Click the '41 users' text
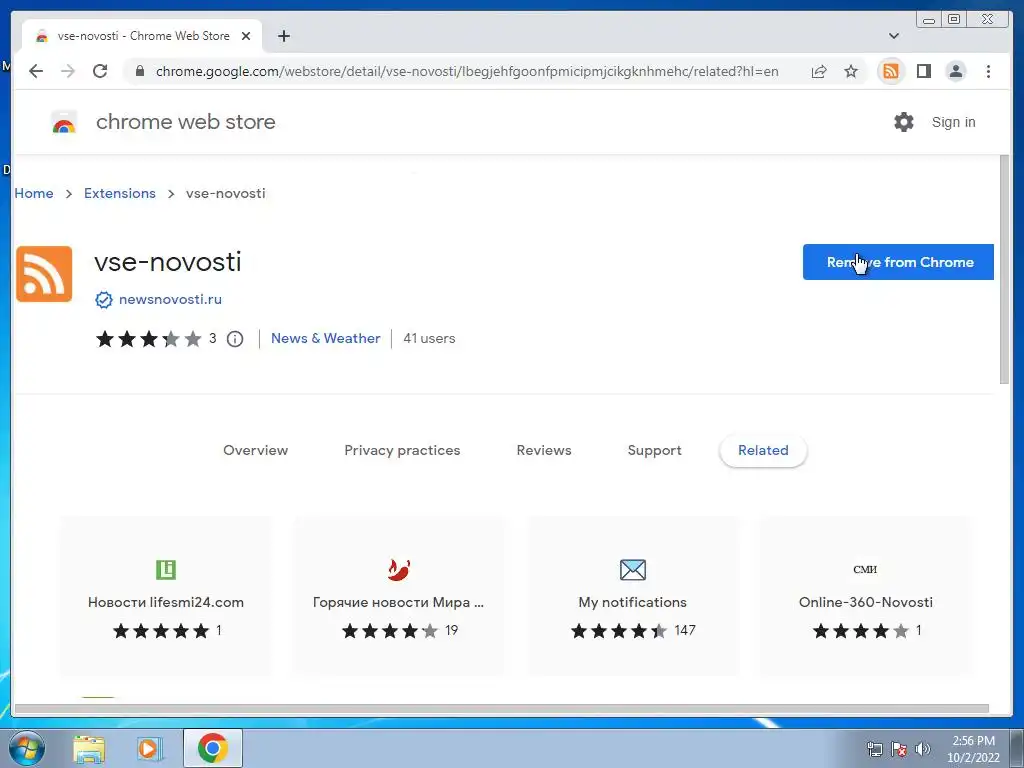This screenshot has width=1024, height=768. 429,339
